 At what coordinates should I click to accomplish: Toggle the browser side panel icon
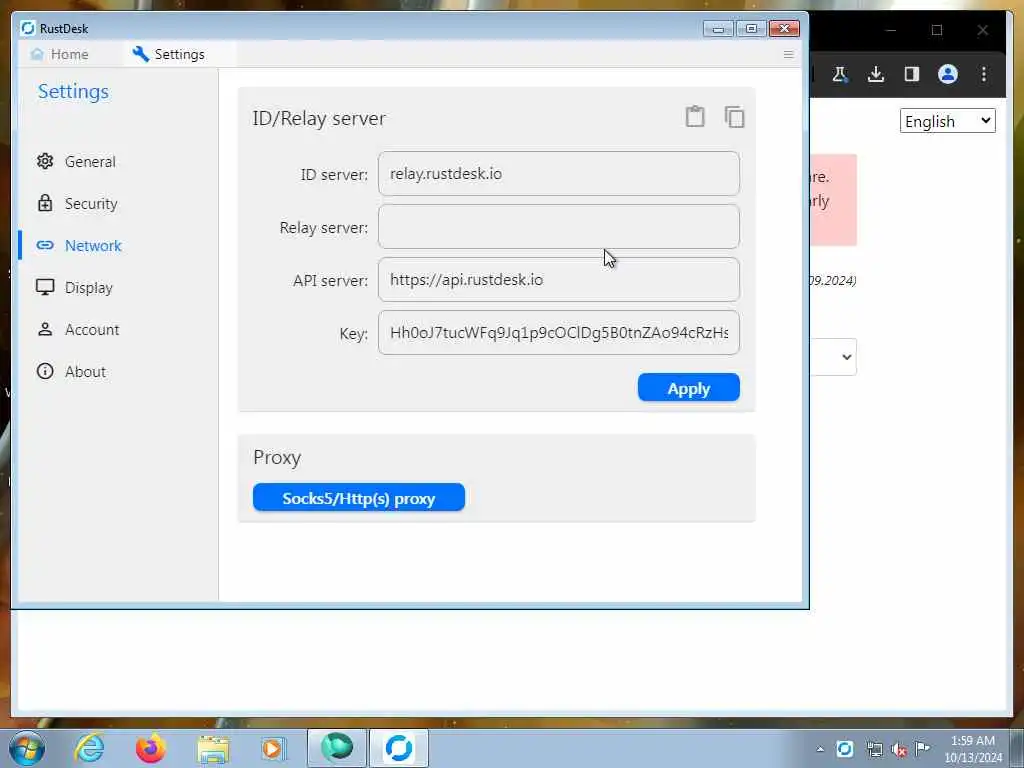[912, 74]
